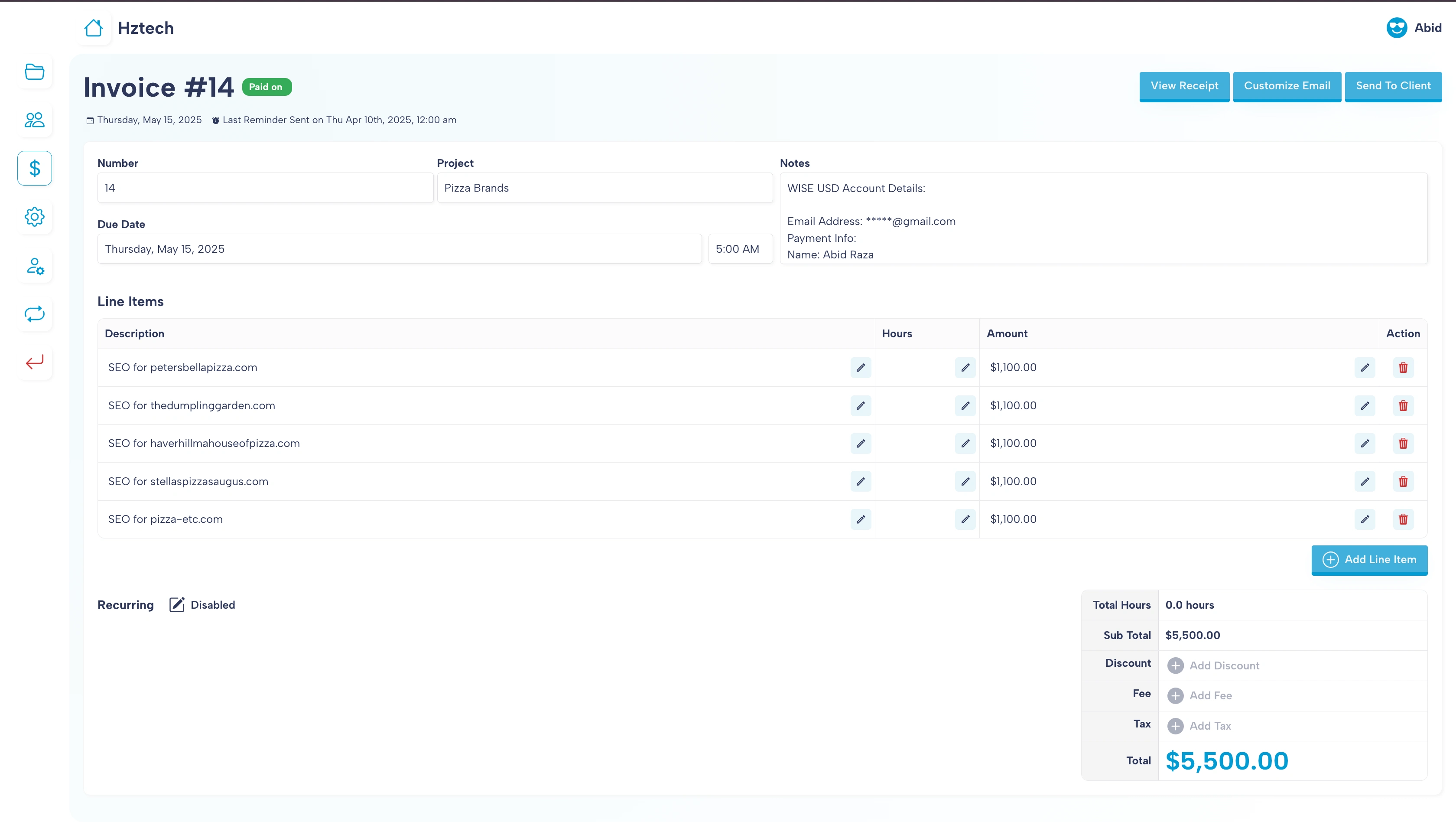
Task: Select the dollar invoices sidebar icon
Action: (x=34, y=168)
